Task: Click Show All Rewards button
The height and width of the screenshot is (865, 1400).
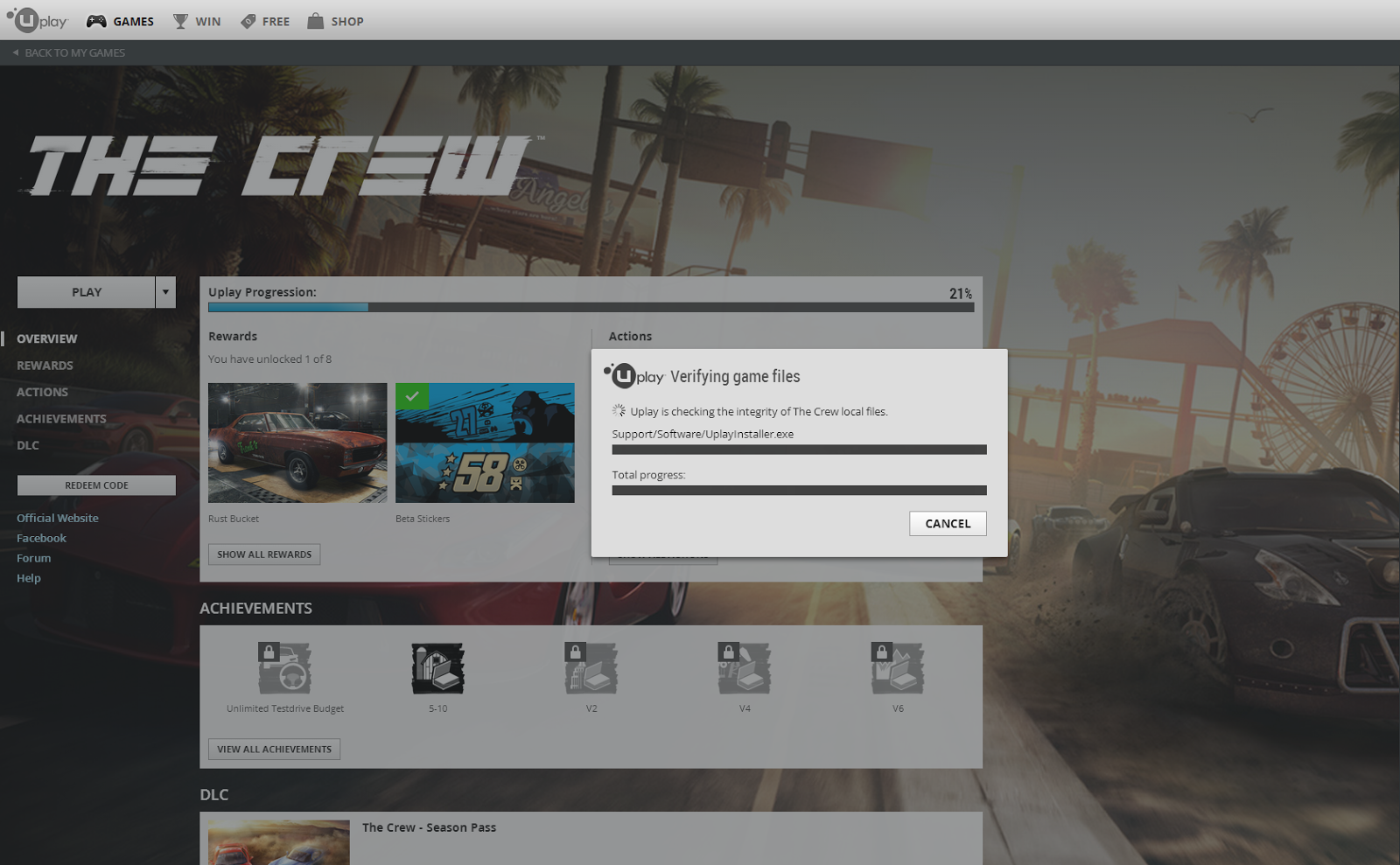Action: pyautogui.click(x=264, y=555)
